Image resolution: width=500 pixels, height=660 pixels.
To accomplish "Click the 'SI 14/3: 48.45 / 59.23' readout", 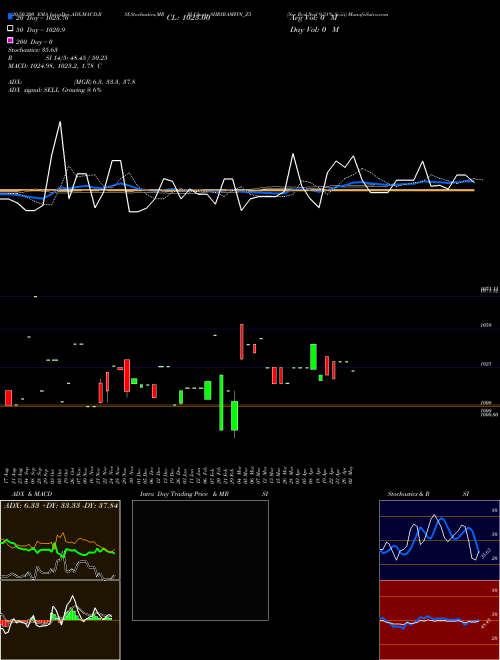I will [x=76, y=58].
